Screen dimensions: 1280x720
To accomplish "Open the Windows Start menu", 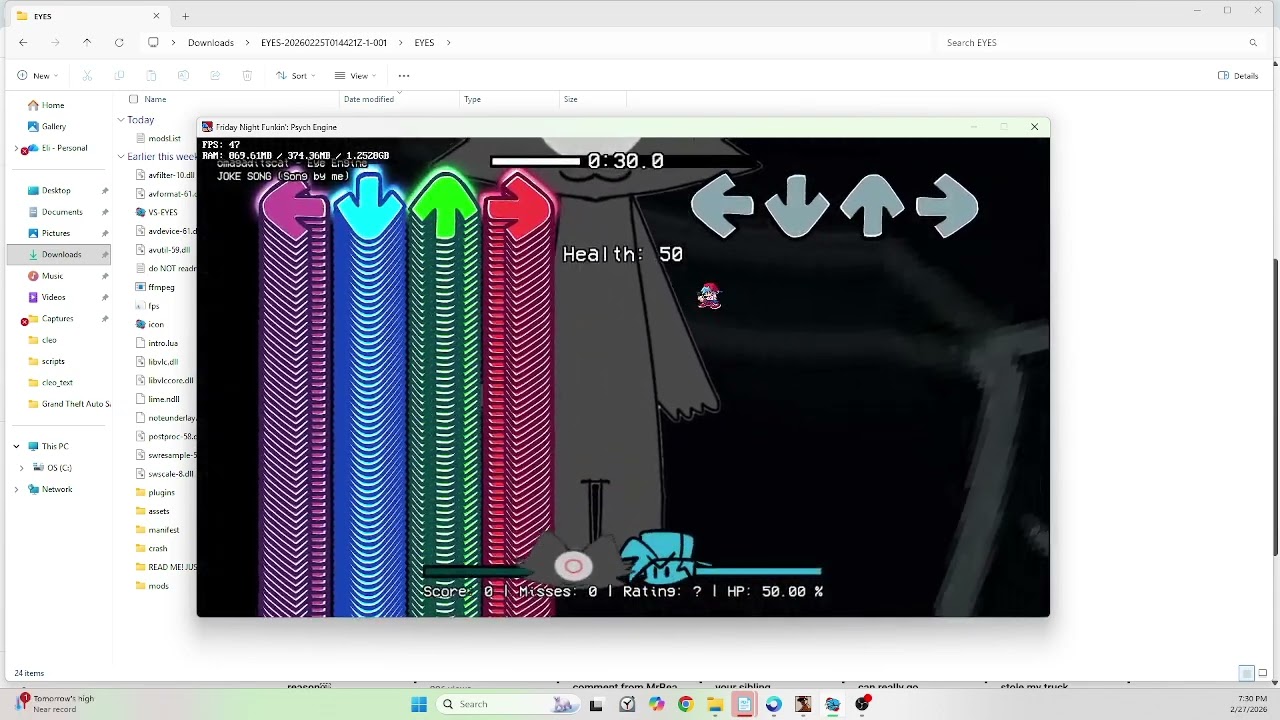I will tap(419, 704).
